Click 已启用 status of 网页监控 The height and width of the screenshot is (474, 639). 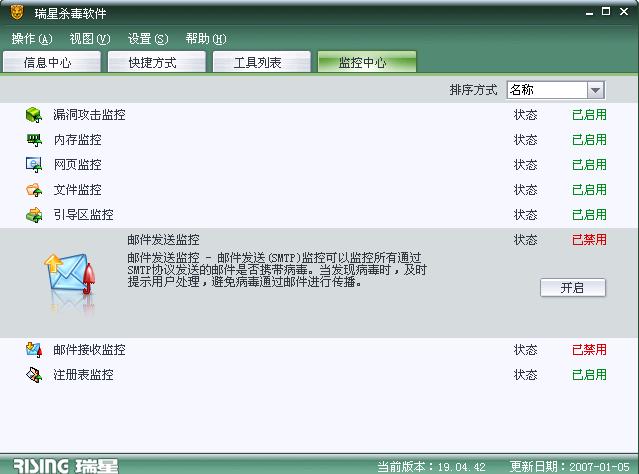589,165
